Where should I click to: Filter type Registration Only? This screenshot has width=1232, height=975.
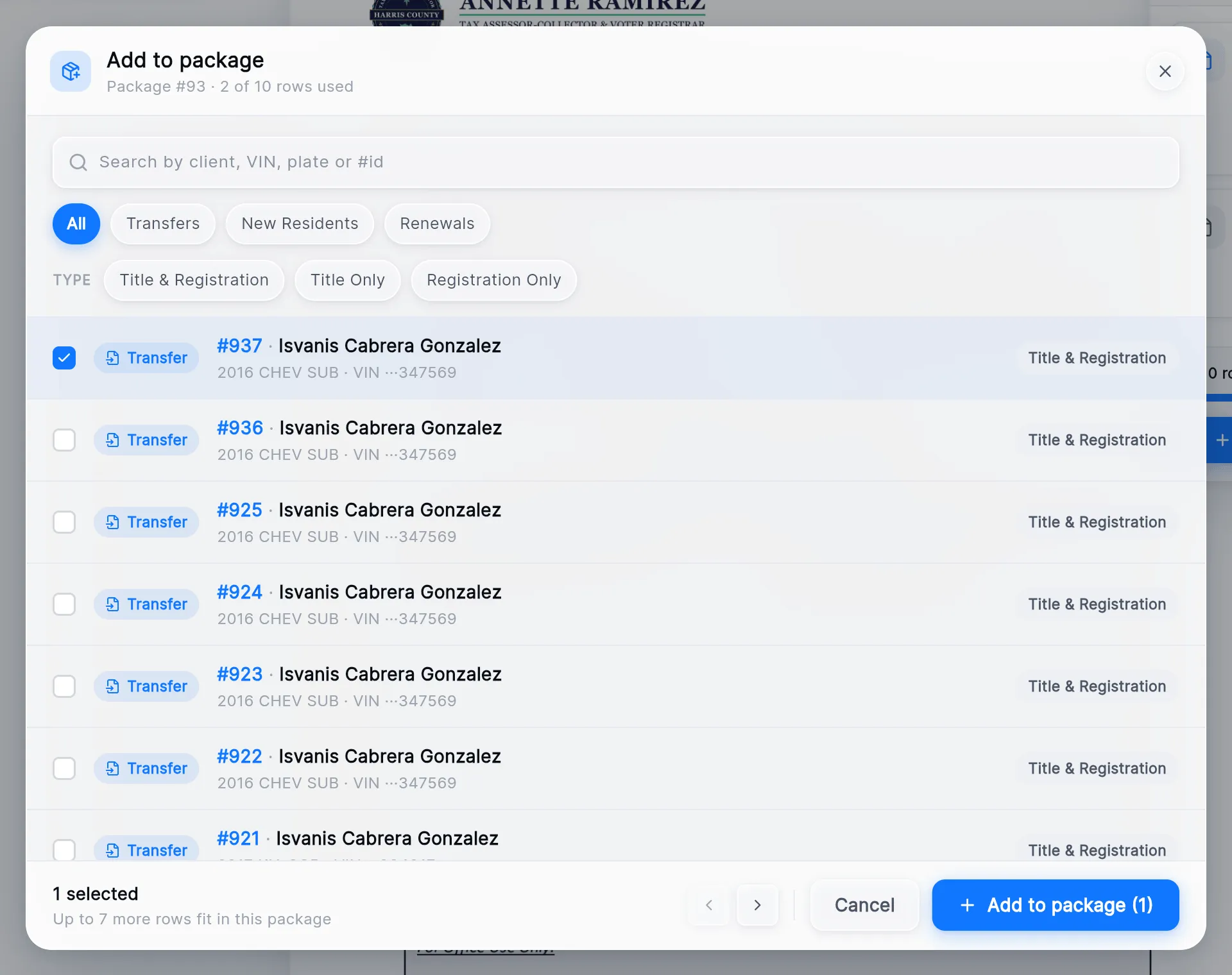[x=494, y=280]
